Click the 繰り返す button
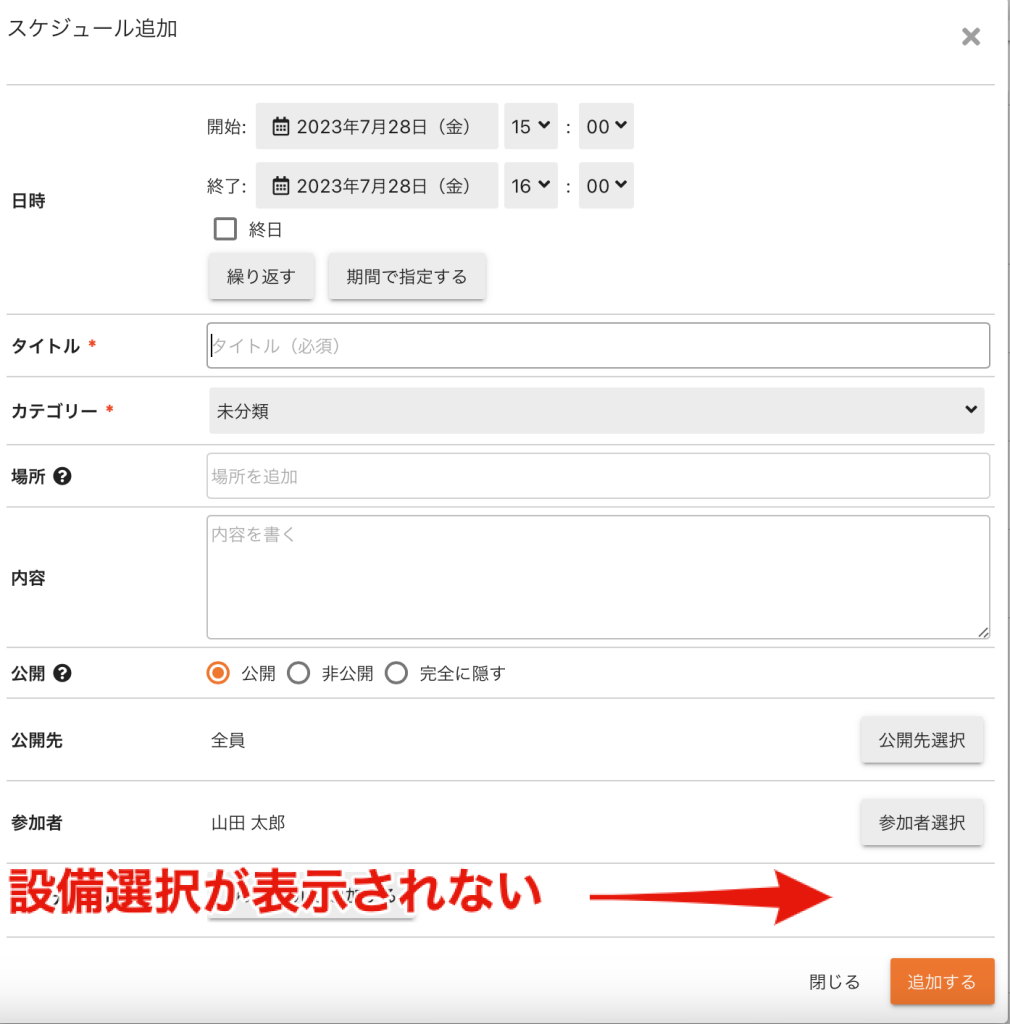The height and width of the screenshot is (1024, 1010). pyautogui.click(x=261, y=277)
